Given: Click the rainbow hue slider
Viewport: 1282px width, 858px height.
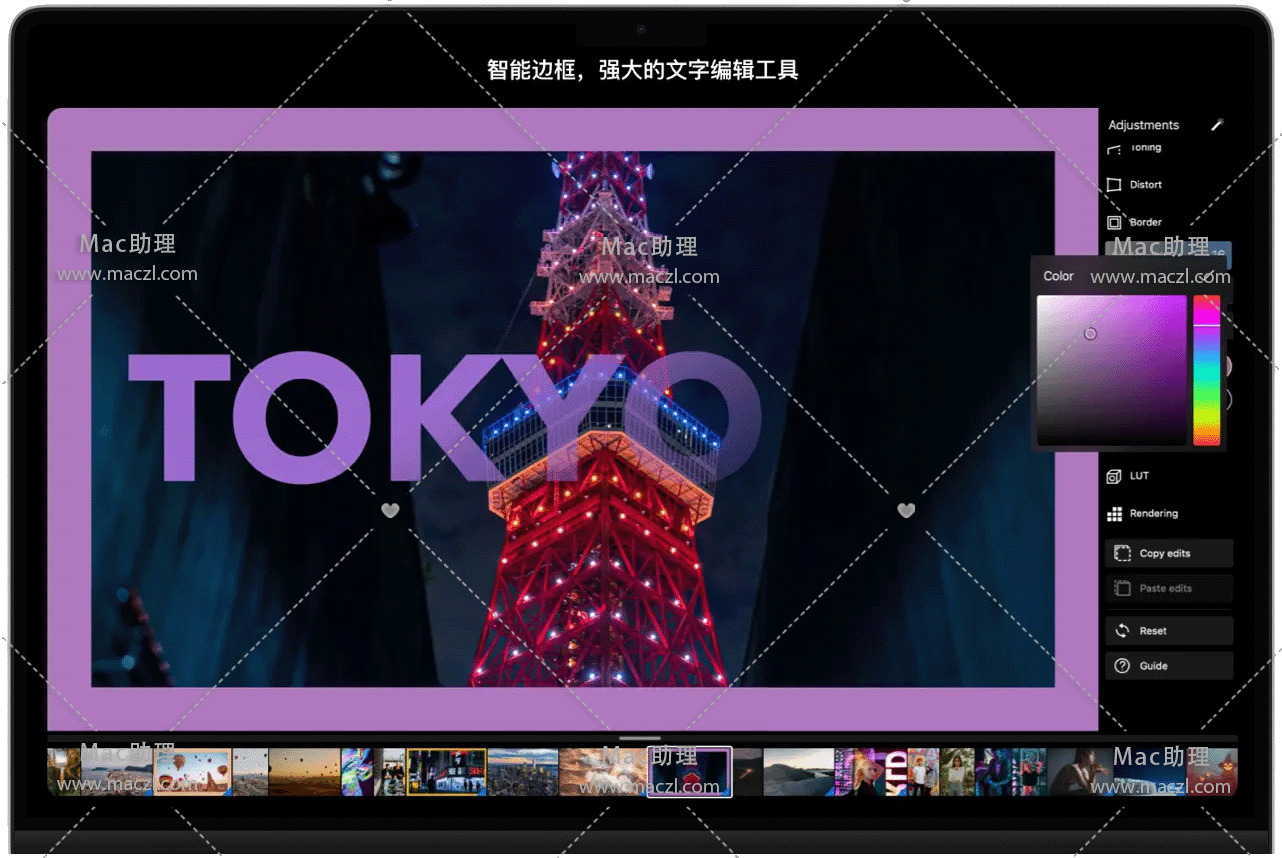Looking at the screenshot, I should click(x=1207, y=370).
